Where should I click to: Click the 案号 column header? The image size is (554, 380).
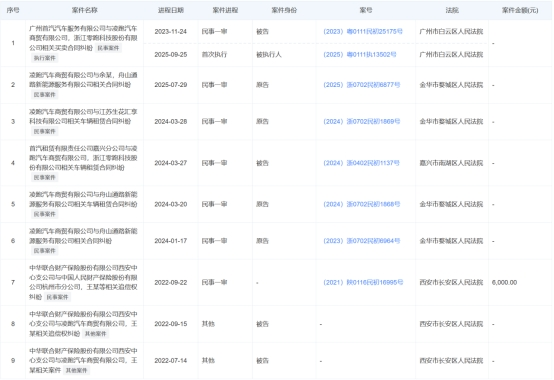366,10
